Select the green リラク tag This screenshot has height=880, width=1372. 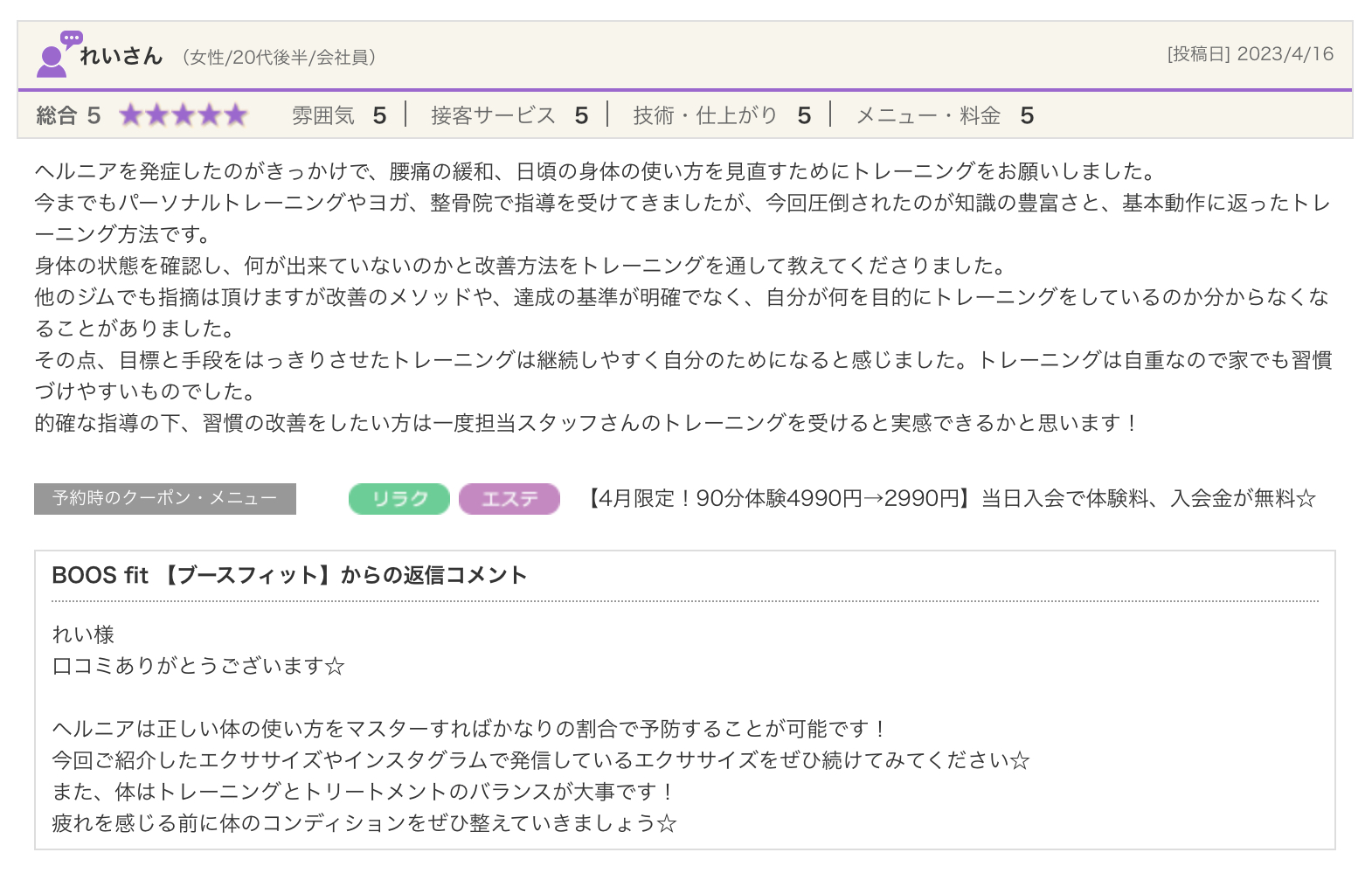point(399,499)
